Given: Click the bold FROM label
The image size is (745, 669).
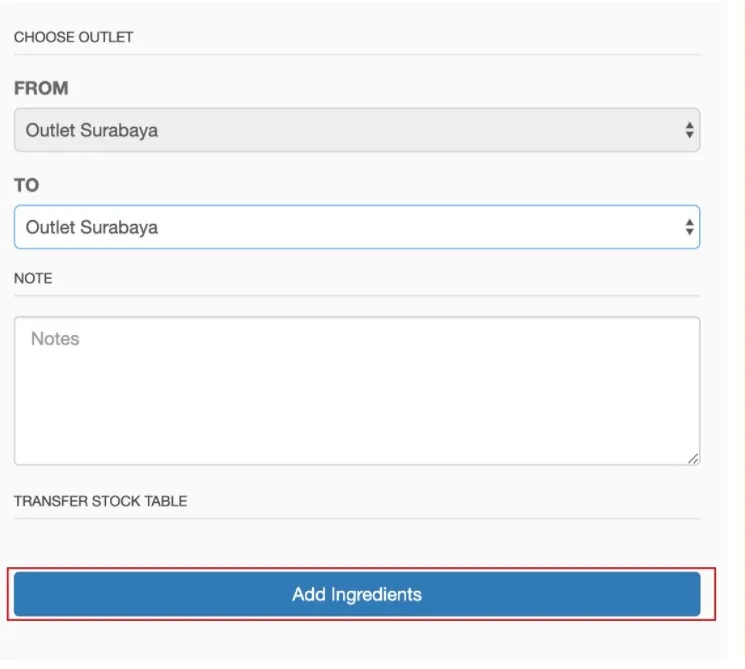Looking at the screenshot, I should click(41, 88).
